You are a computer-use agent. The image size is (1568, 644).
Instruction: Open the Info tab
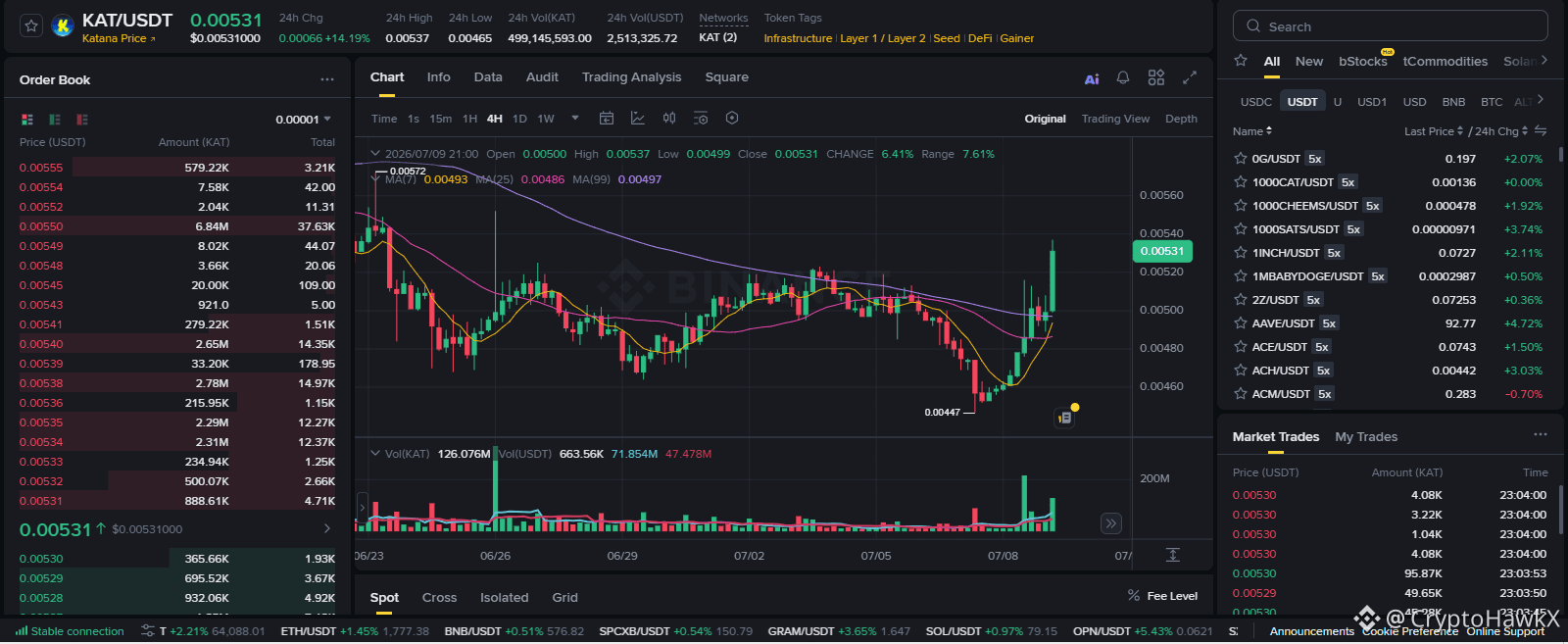[439, 76]
